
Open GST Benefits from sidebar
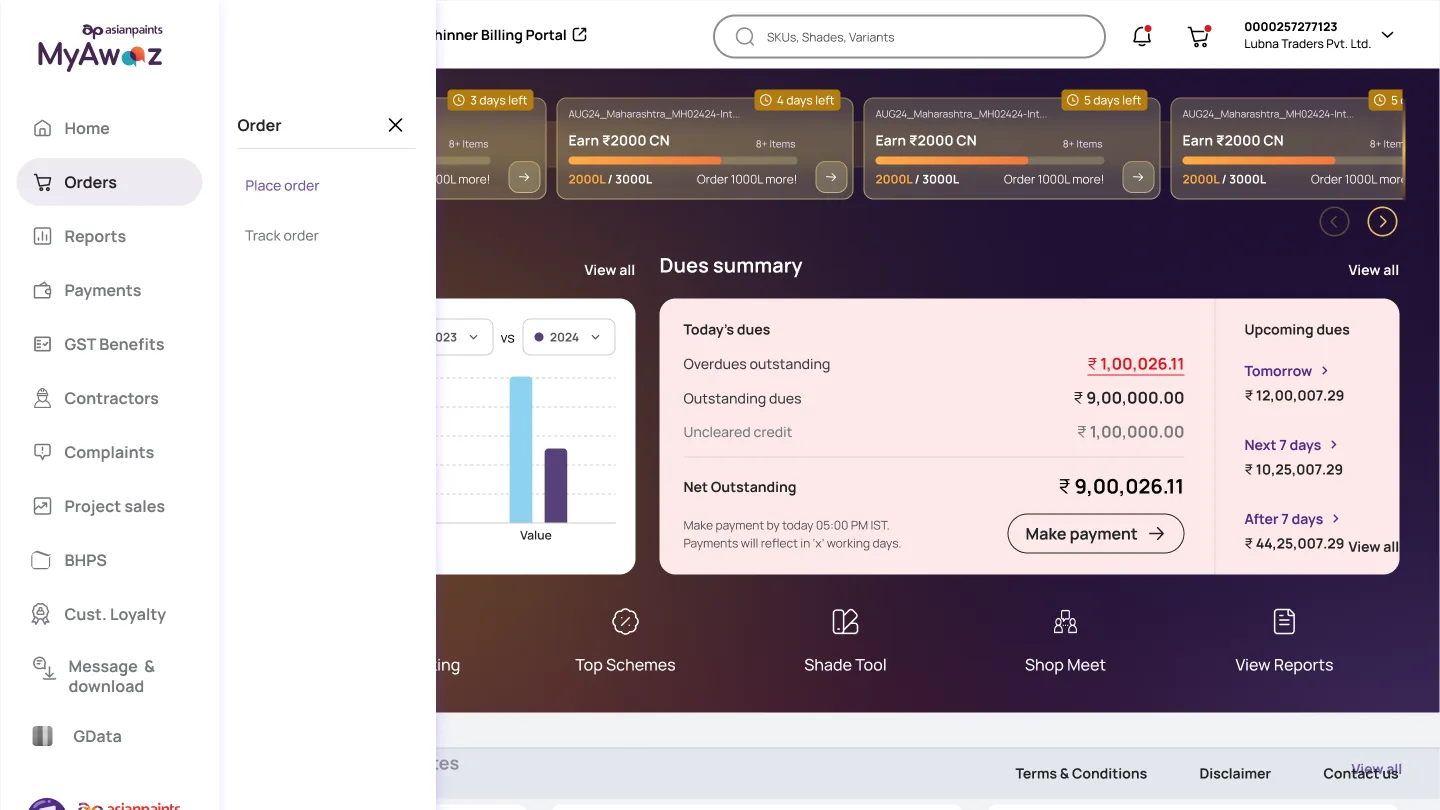pyautogui.click(x=109, y=344)
